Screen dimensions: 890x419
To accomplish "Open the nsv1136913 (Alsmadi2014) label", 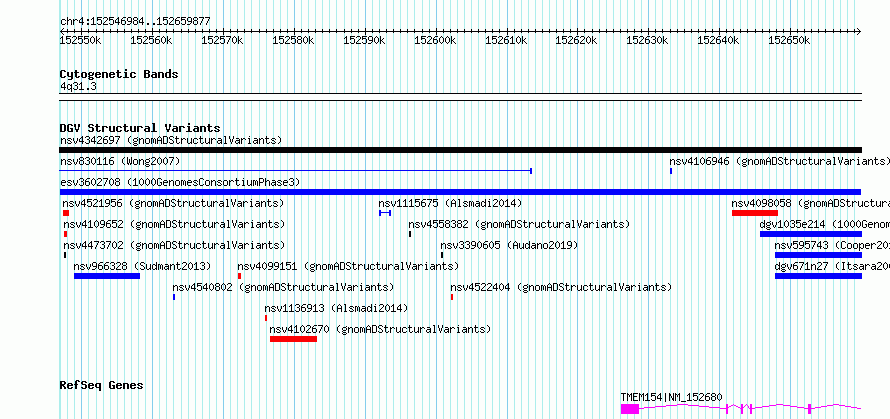I will (x=336, y=308).
